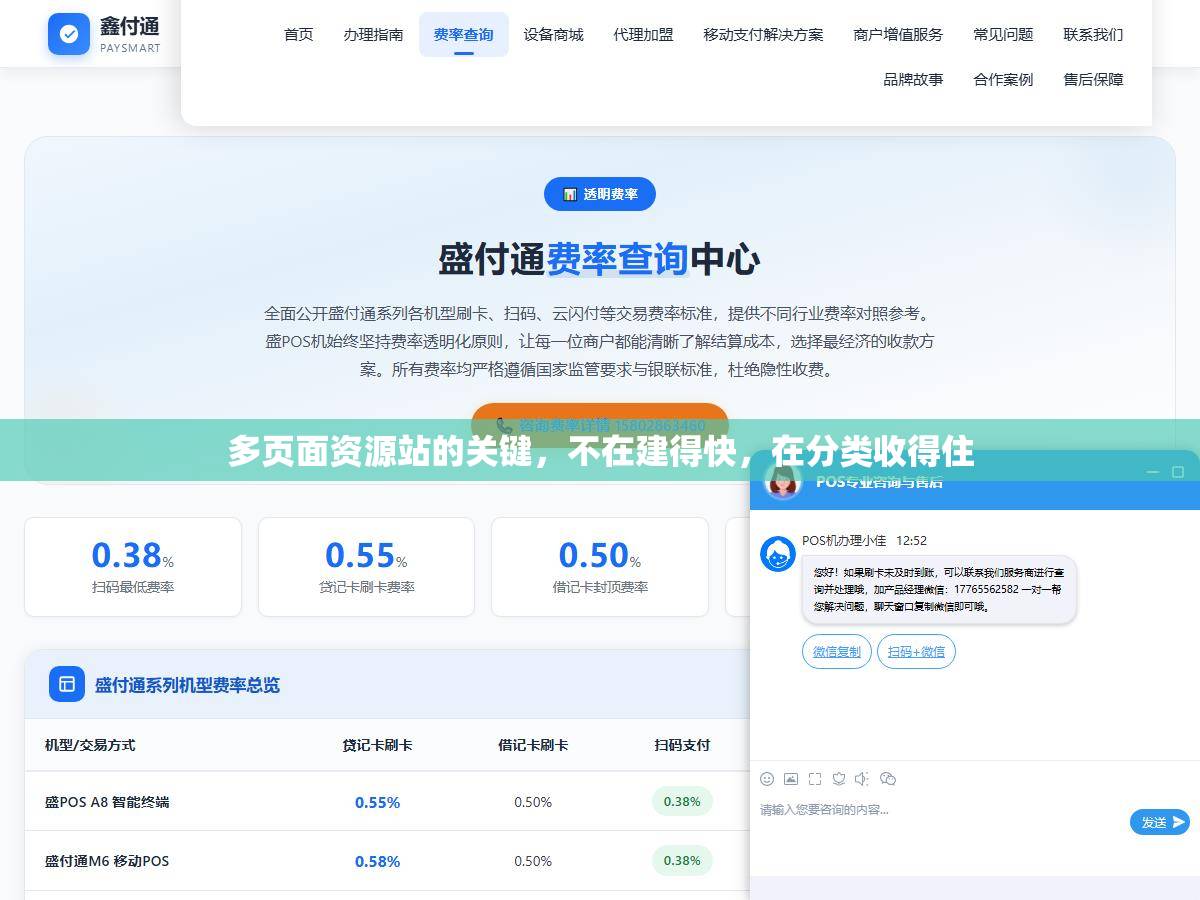Click 0.50% in the 盛付通M6 row
Viewport: 1200px width, 900px height.
pos(533,861)
